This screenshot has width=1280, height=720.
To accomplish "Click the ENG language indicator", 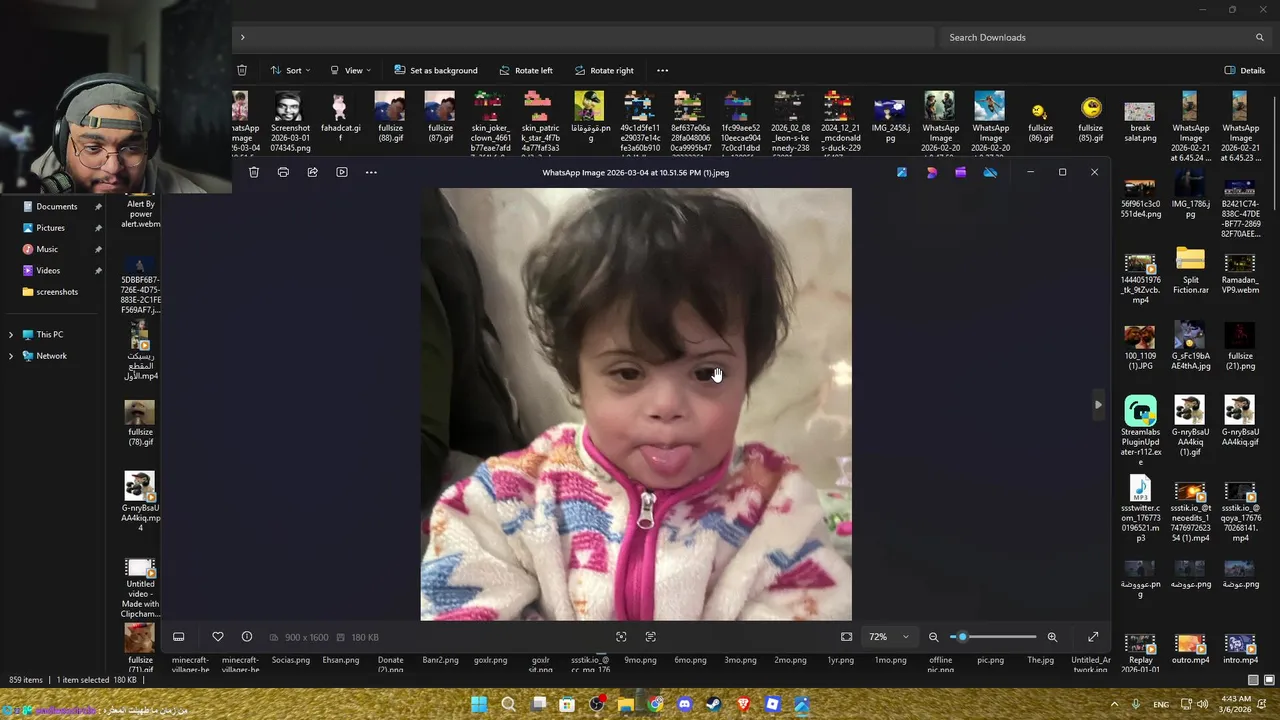I will point(1161,704).
